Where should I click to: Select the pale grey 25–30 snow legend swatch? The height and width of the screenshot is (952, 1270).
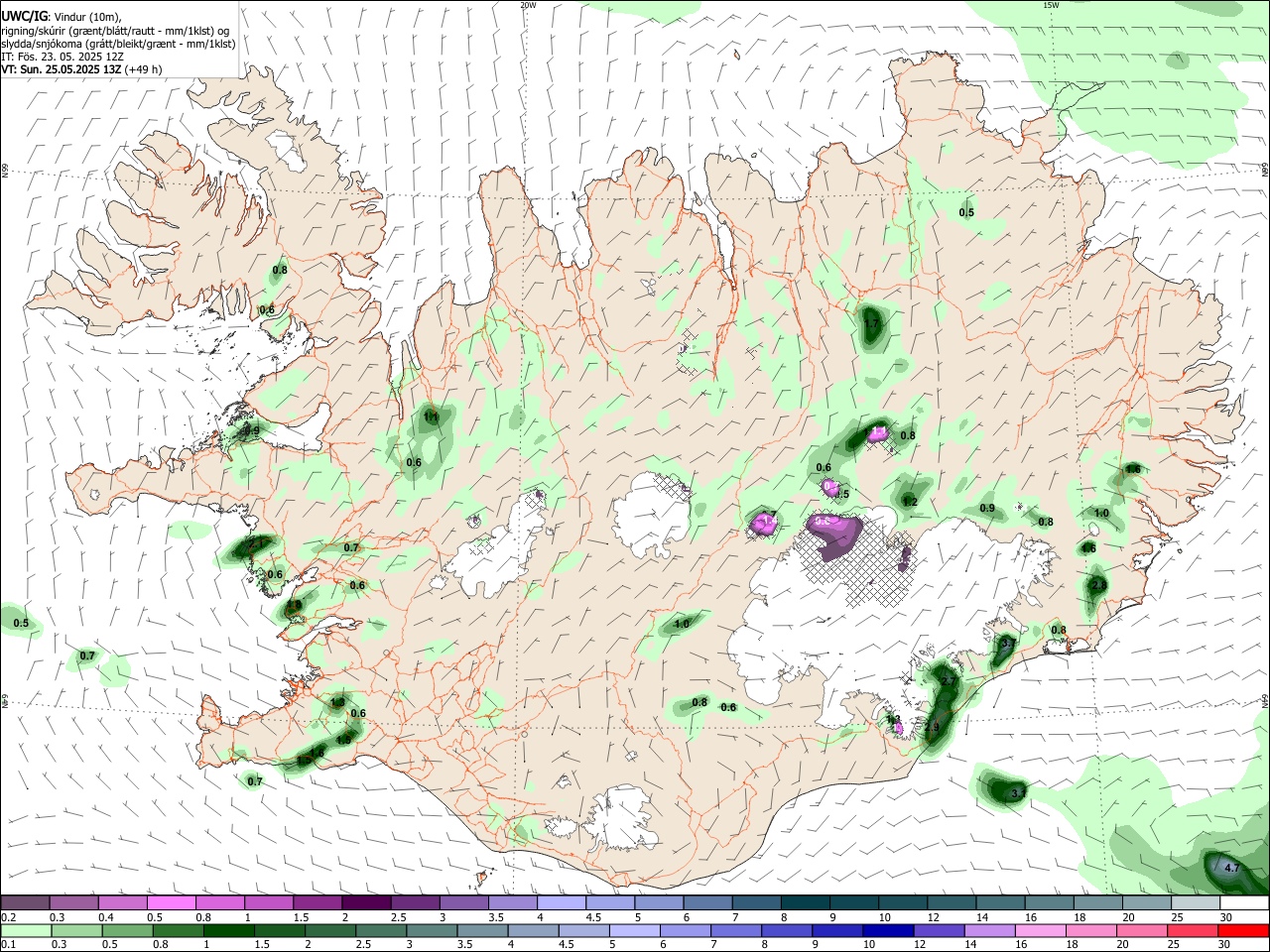tap(1195, 902)
